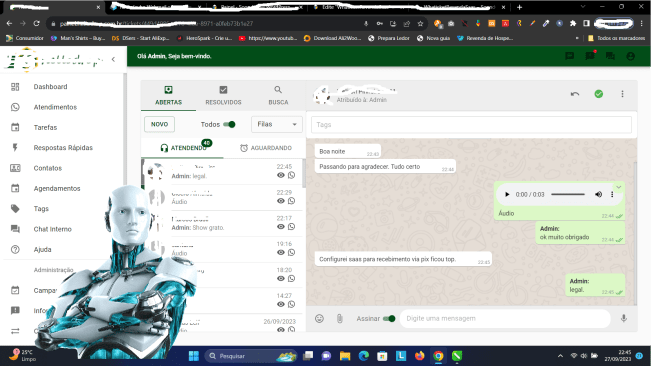651x366 pixels.
Task: Open the user account icon in the top bar
Action: click(x=631, y=56)
